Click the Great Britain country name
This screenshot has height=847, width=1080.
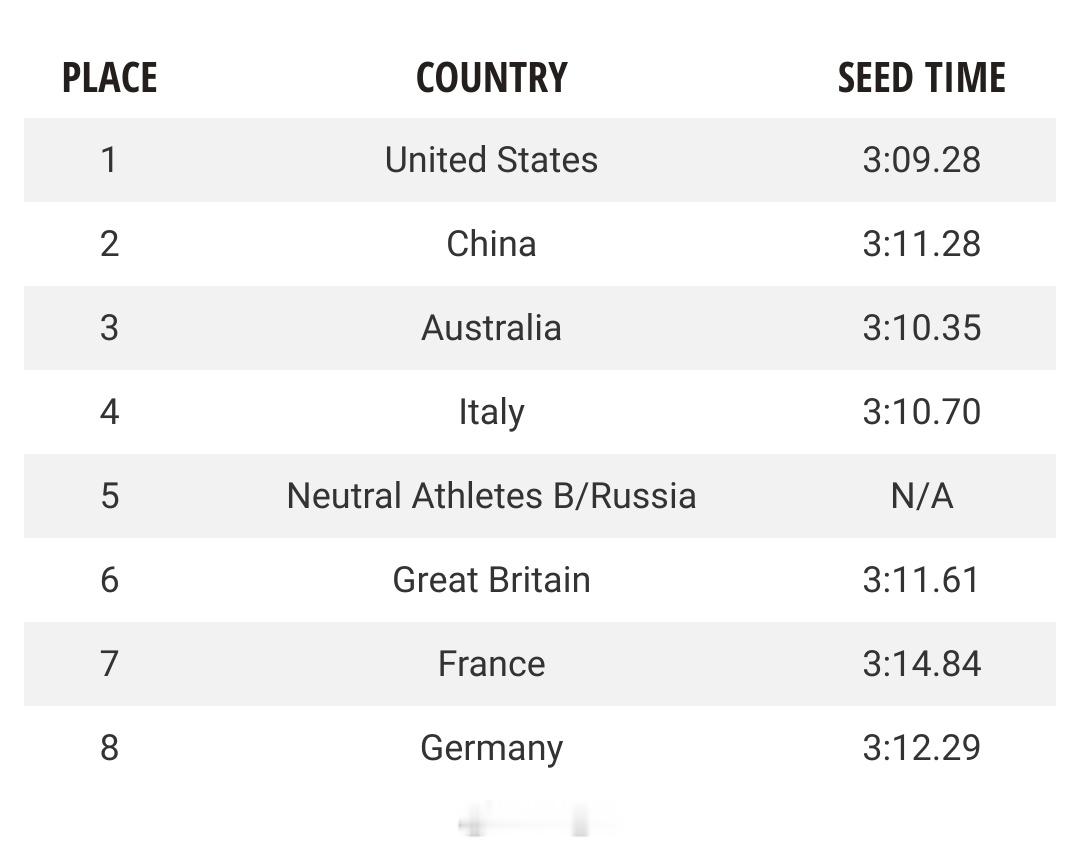(x=491, y=580)
